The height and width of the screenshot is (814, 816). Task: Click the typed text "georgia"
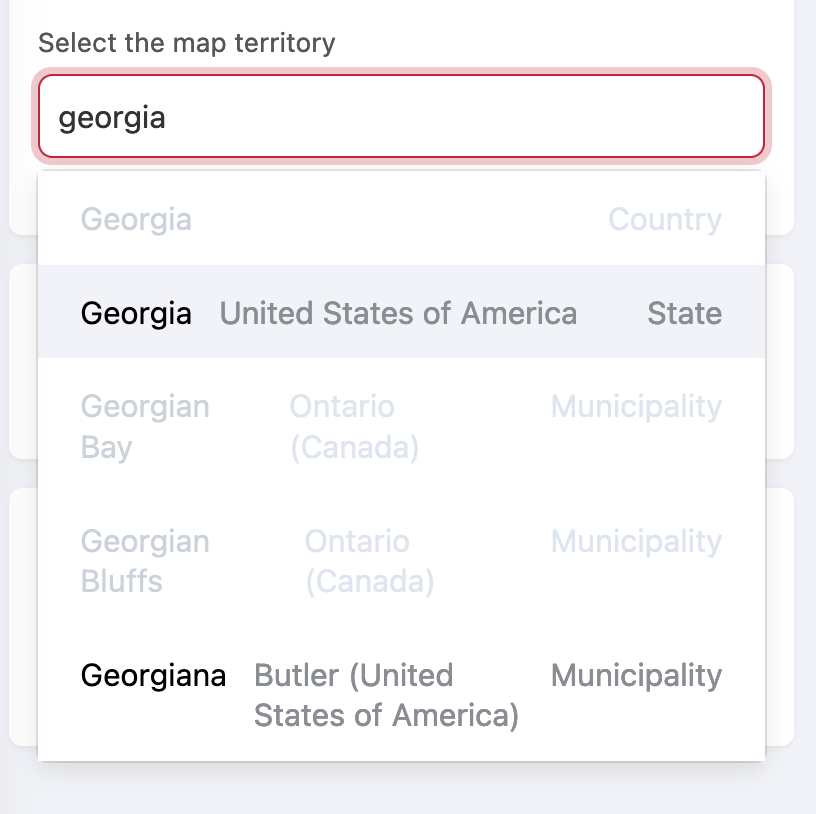(112, 118)
